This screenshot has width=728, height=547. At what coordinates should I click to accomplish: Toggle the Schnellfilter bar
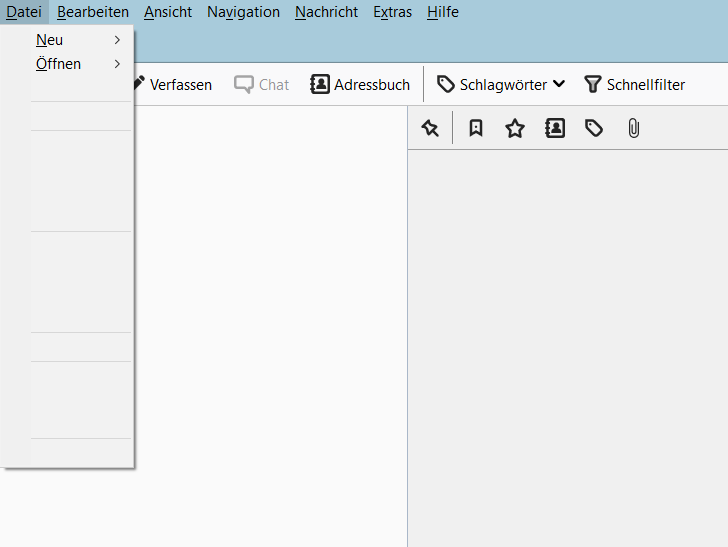click(635, 85)
